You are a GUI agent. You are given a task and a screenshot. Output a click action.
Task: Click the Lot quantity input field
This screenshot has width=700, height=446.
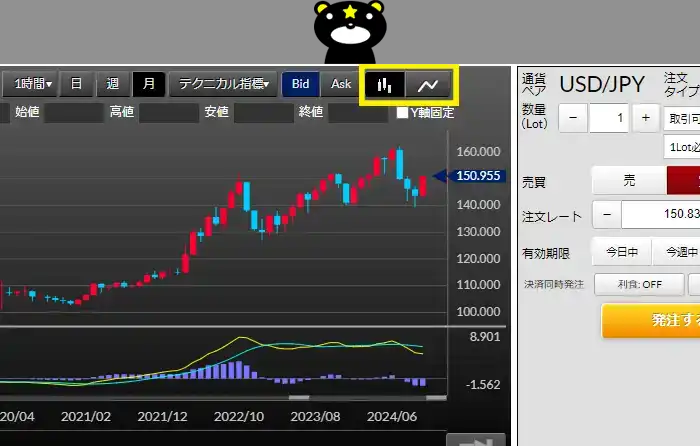[x=609, y=118]
